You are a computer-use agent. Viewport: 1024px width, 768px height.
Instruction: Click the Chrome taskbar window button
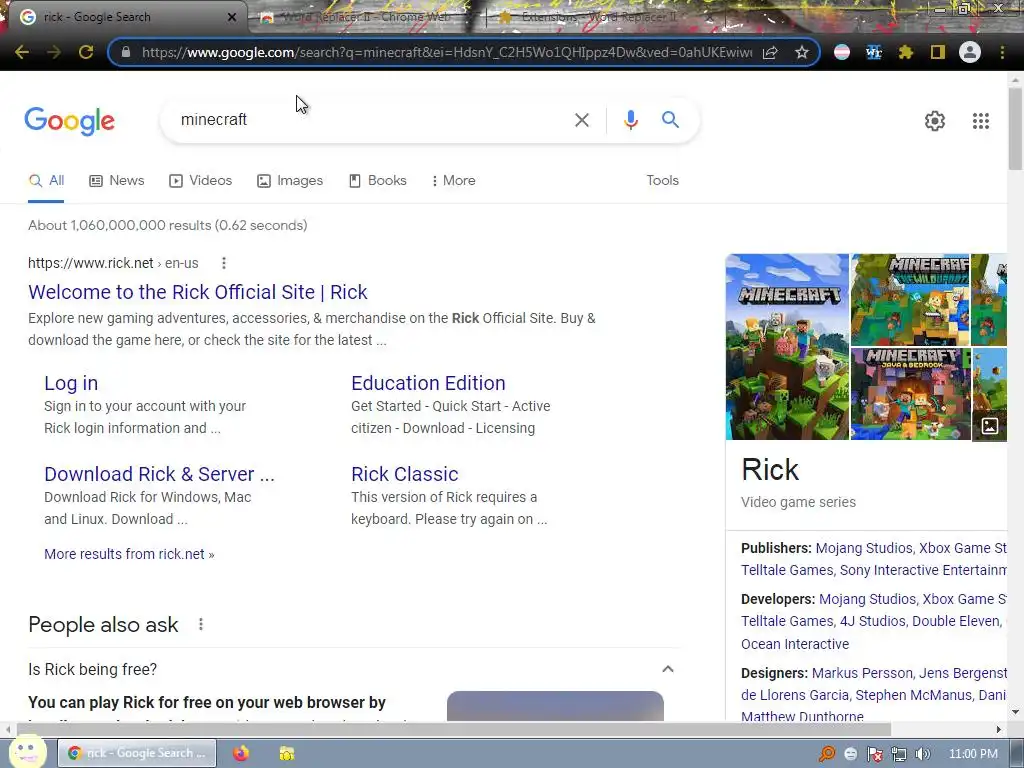[x=137, y=753]
